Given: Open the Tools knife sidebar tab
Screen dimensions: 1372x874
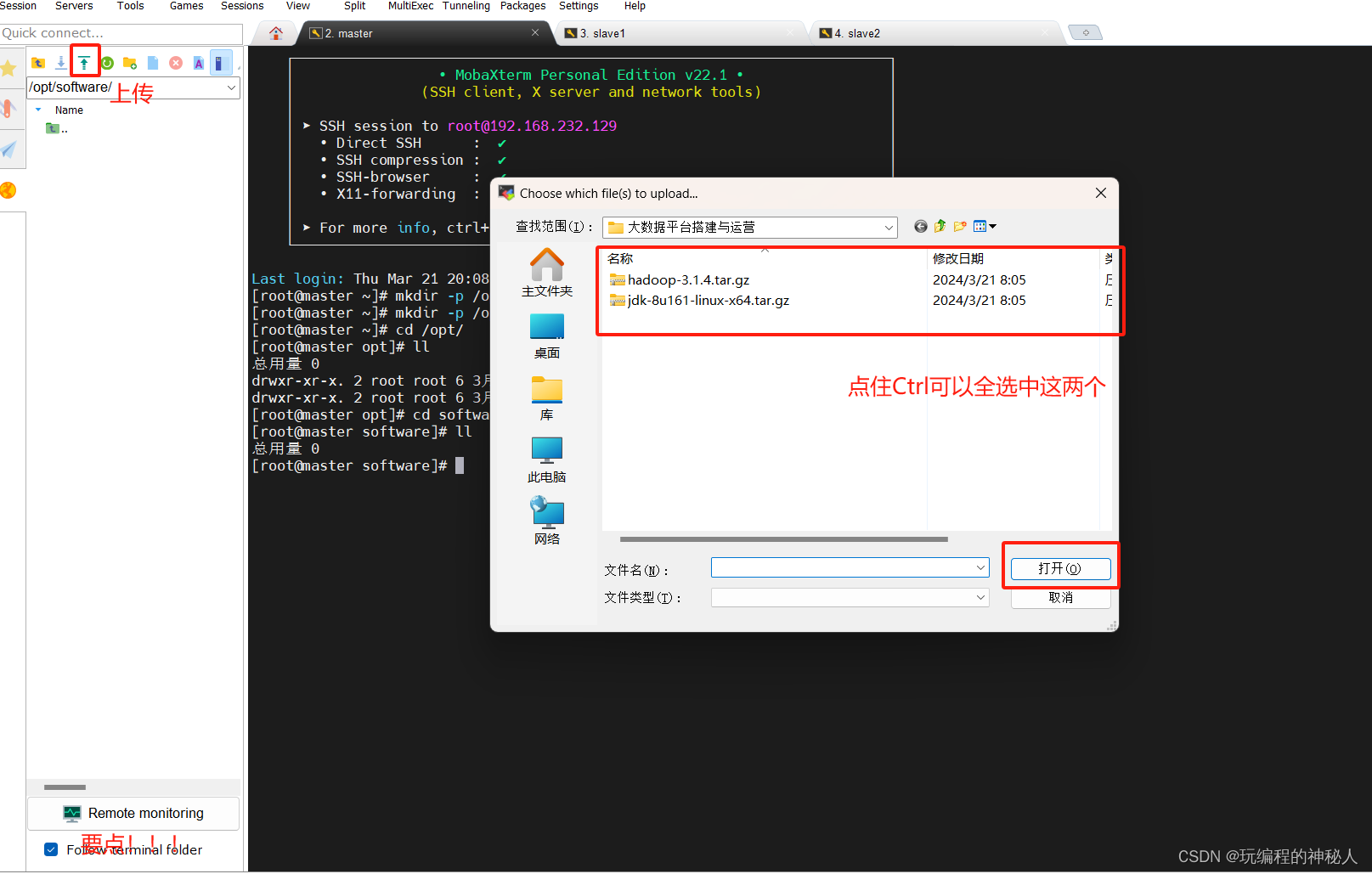Looking at the screenshot, I should pos(9,109).
